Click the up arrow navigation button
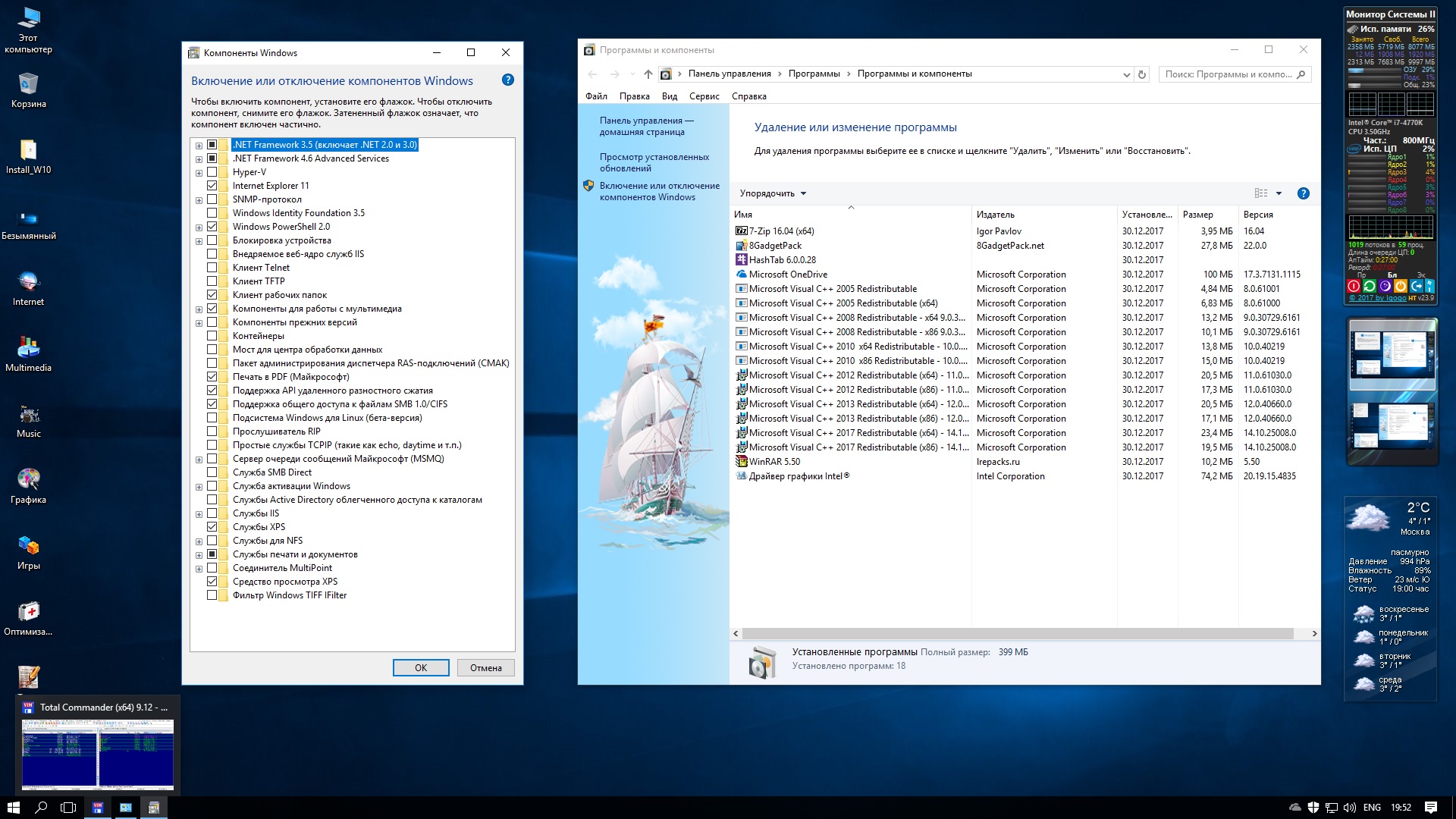This screenshot has height=819, width=1456. 648,74
